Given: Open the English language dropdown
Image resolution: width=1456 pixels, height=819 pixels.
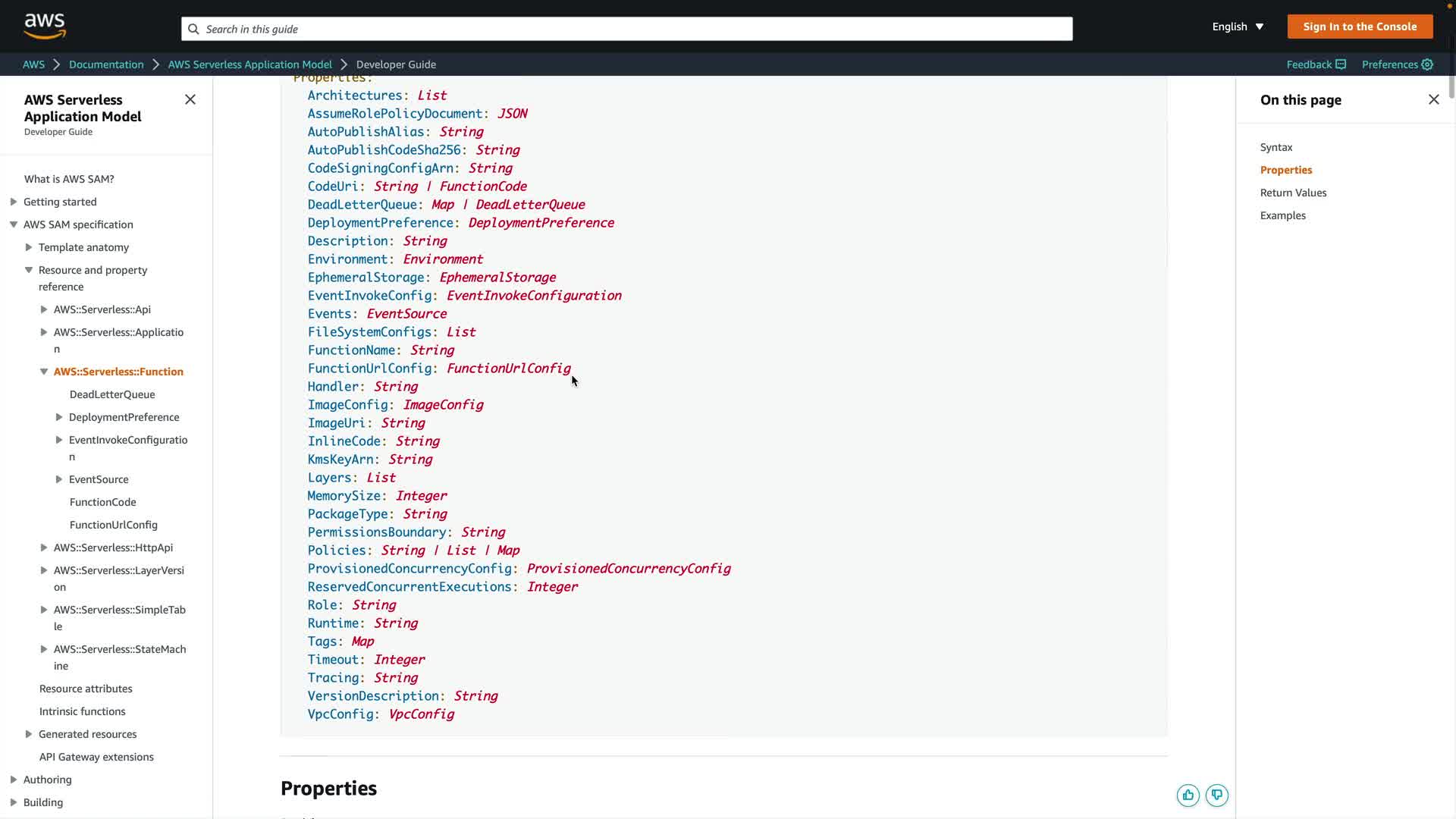Looking at the screenshot, I should [1237, 27].
